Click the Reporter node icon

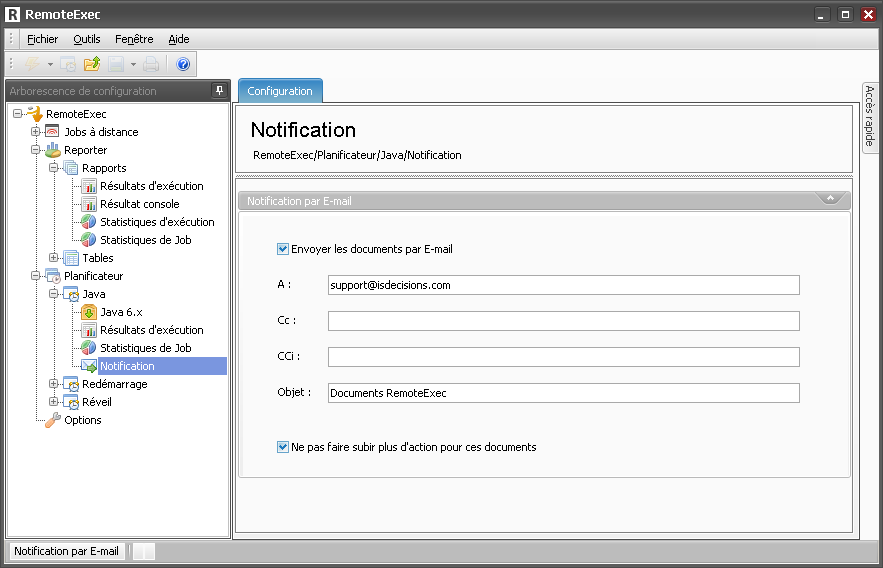52,150
